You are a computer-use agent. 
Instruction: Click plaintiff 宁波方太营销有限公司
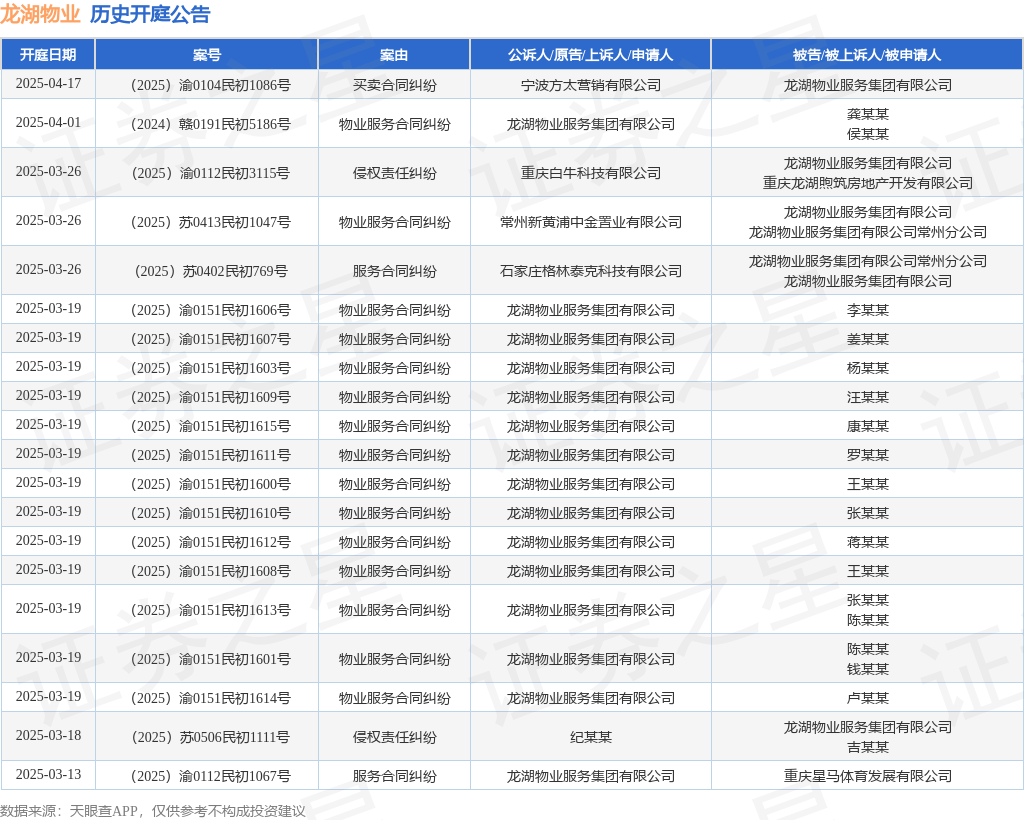(x=591, y=85)
